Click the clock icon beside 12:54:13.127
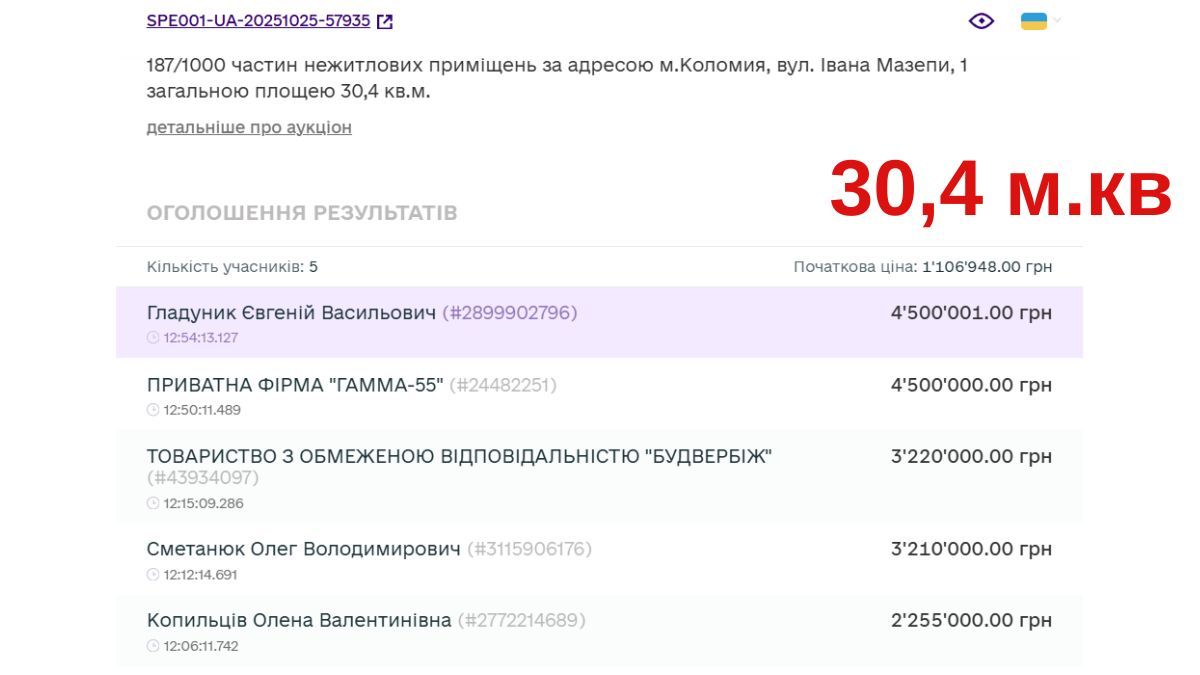The image size is (1200, 675). pyautogui.click(x=152, y=338)
